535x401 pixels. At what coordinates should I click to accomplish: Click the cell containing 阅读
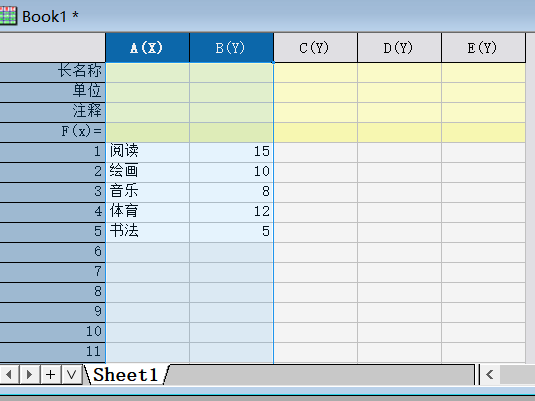[147, 152]
